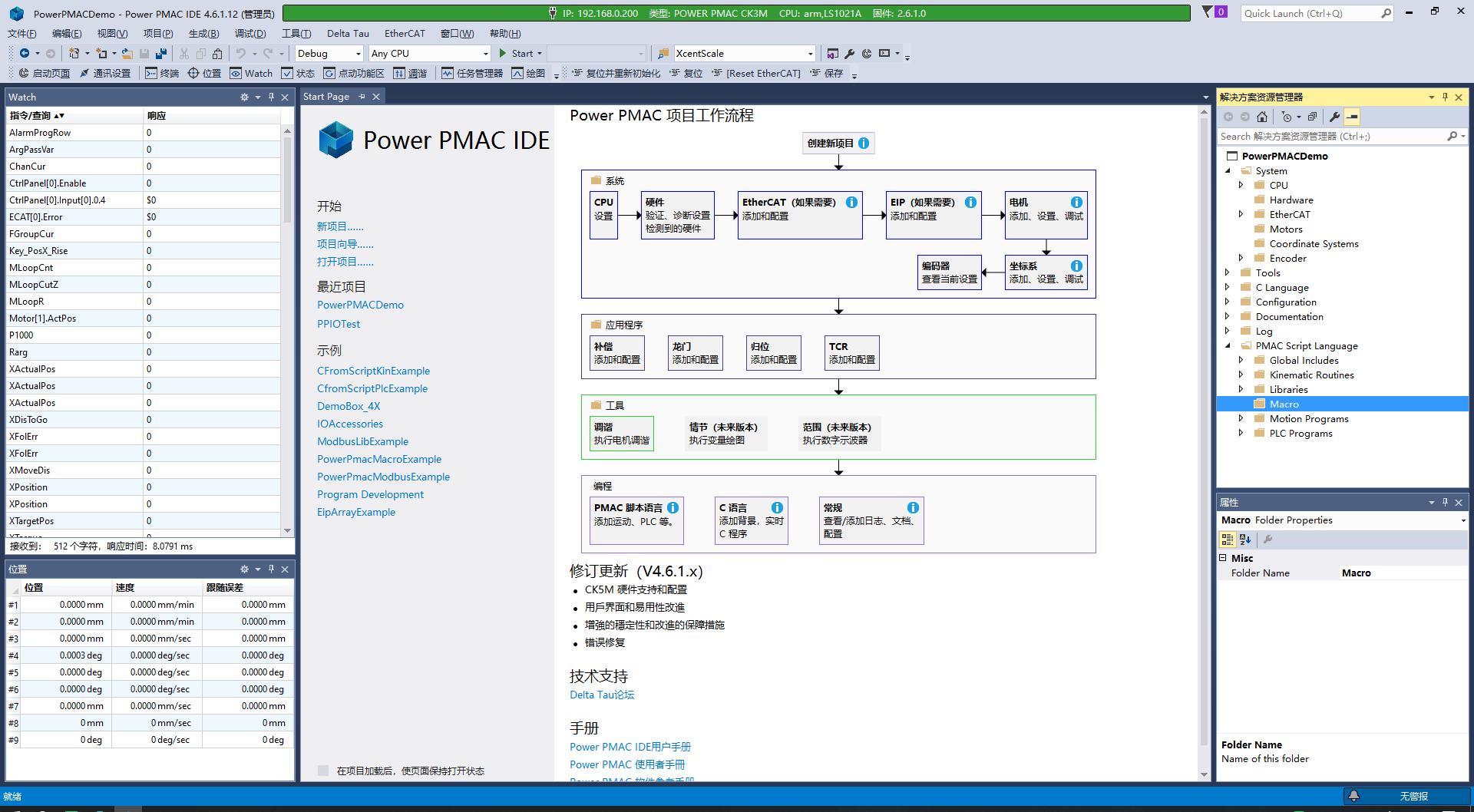Image resolution: width=1474 pixels, height=812 pixels.
Task: Pin the Watch panel
Action: 271,97
